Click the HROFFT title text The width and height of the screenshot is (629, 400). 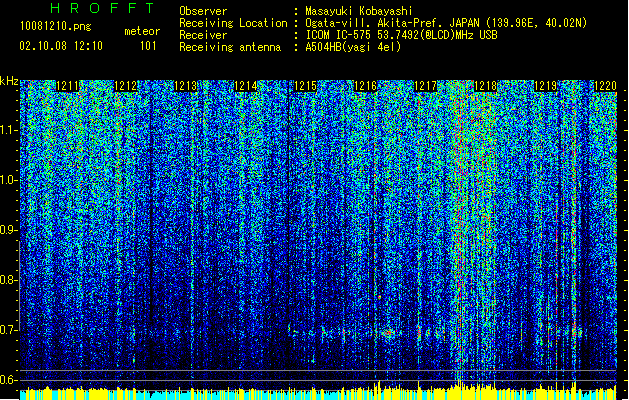(103, 8)
